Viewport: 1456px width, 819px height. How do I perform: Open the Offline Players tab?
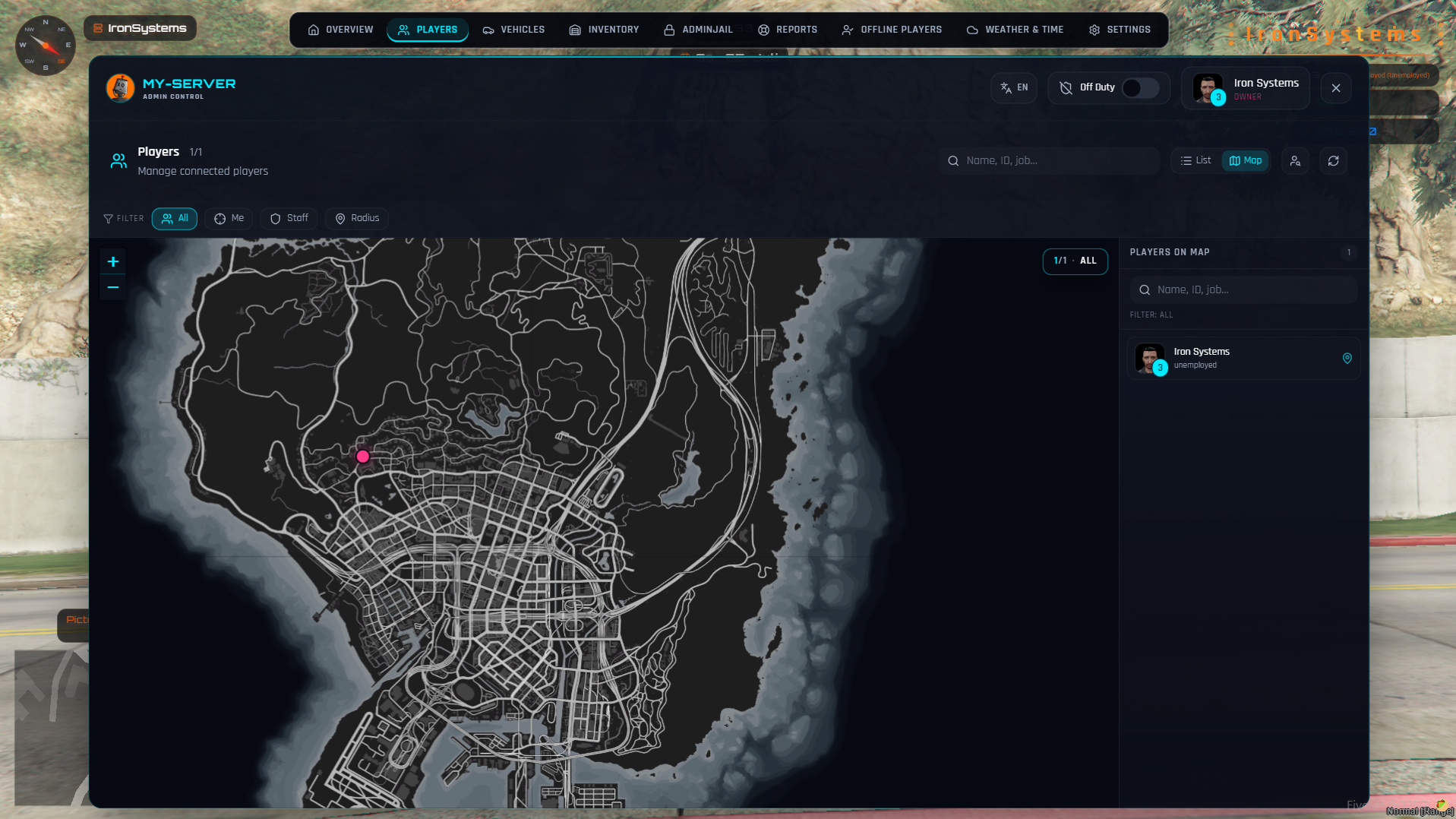click(892, 30)
